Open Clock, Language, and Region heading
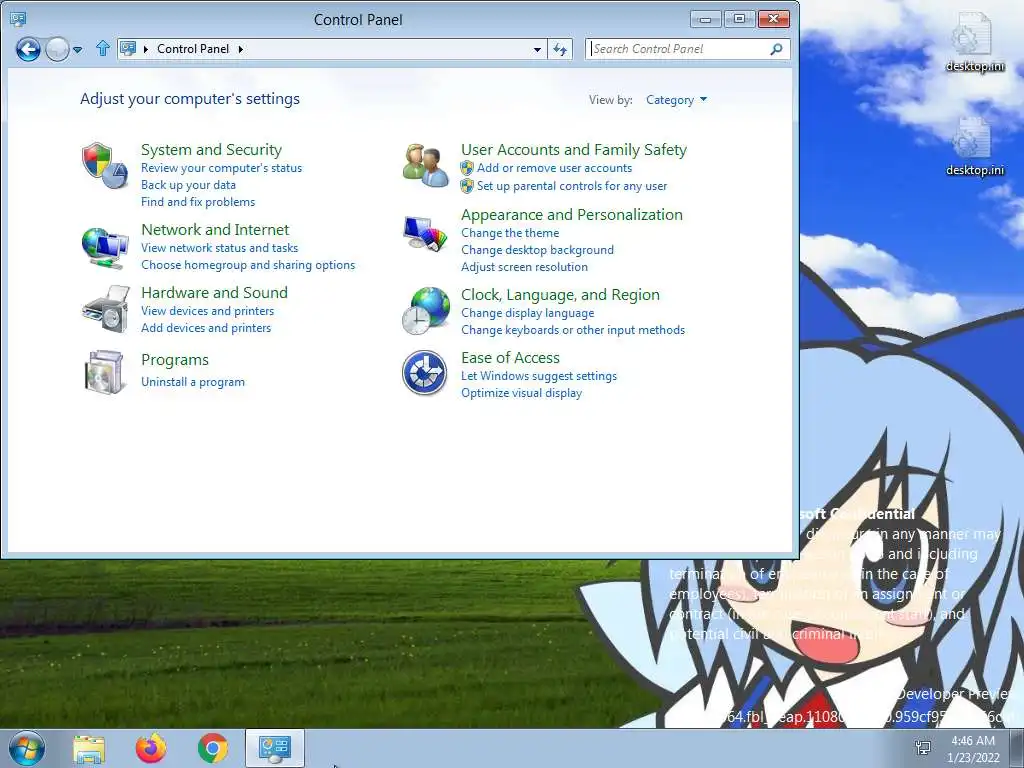1024x768 pixels. pyautogui.click(x=560, y=295)
